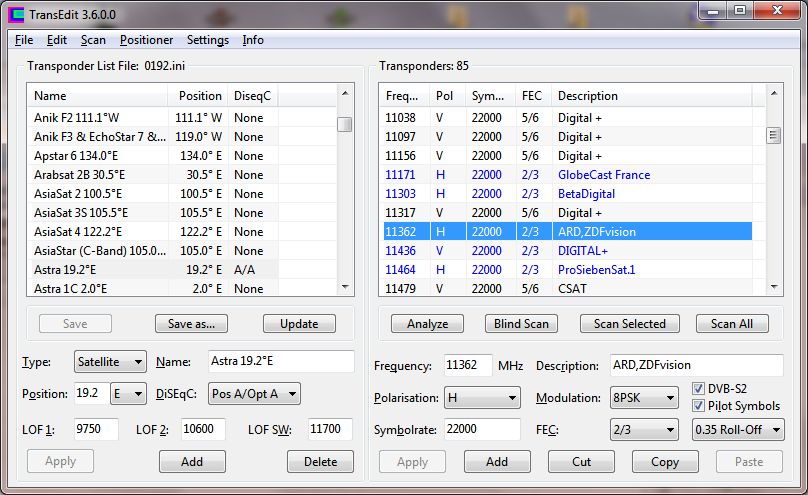This screenshot has height=495, width=808.
Task: Open the 0.35 Roll-Off dropdown
Action: pyautogui.click(x=738, y=430)
